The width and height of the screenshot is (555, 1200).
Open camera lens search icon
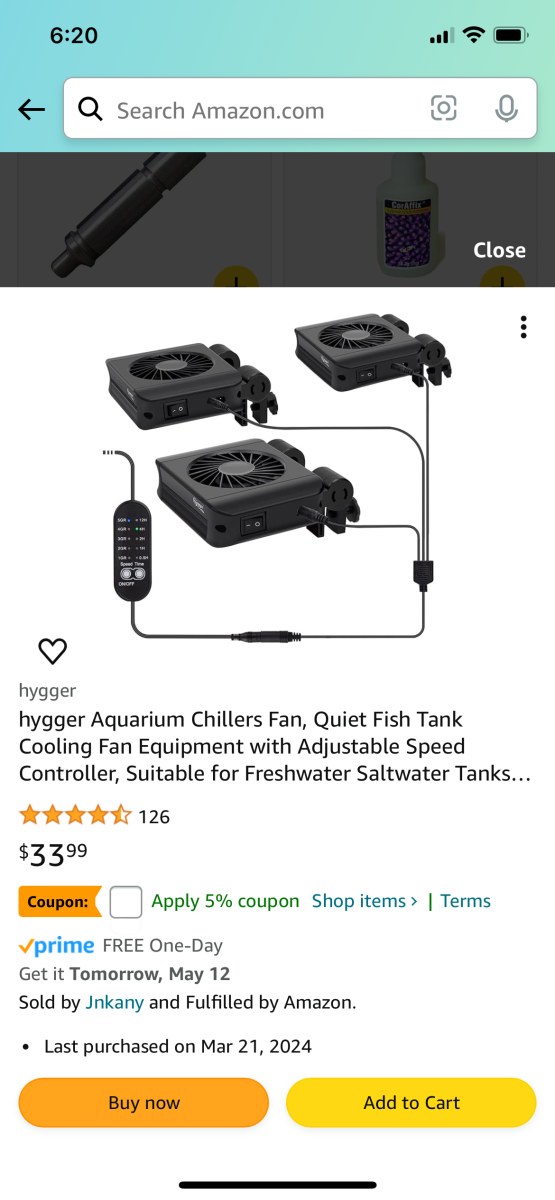pyautogui.click(x=444, y=109)
